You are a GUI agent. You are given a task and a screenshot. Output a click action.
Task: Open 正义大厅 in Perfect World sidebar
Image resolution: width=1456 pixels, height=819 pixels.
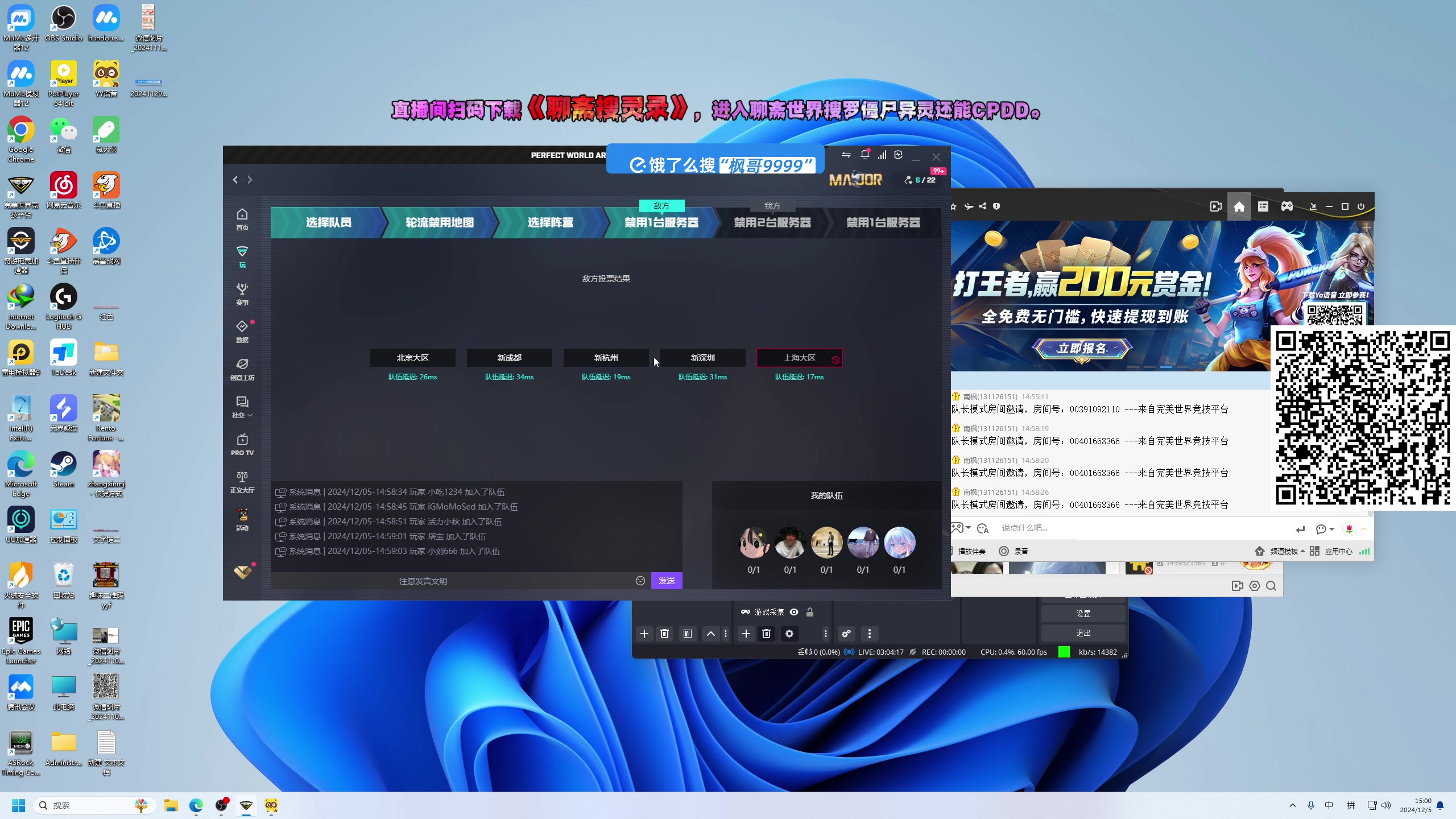242,482
